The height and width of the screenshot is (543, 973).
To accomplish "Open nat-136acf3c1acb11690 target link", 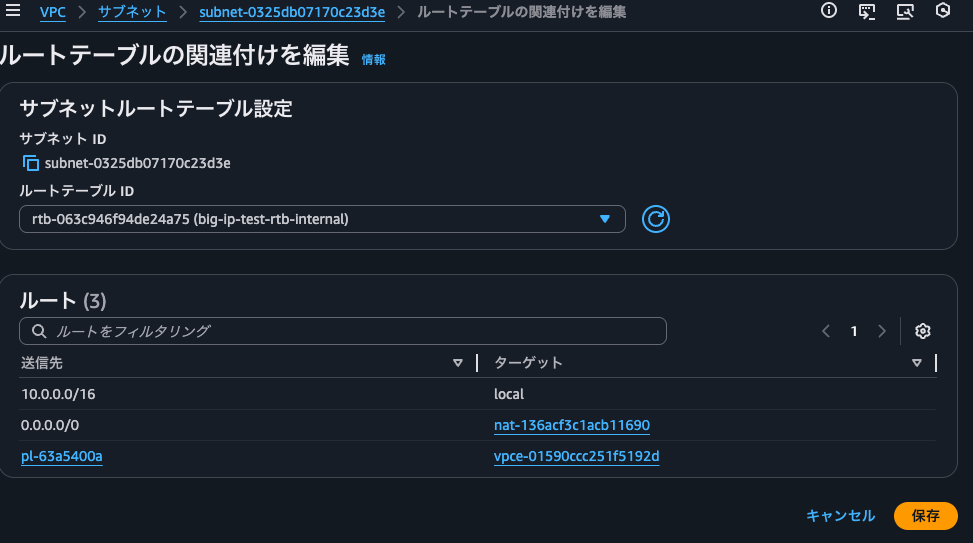I will tap(572, 425).
